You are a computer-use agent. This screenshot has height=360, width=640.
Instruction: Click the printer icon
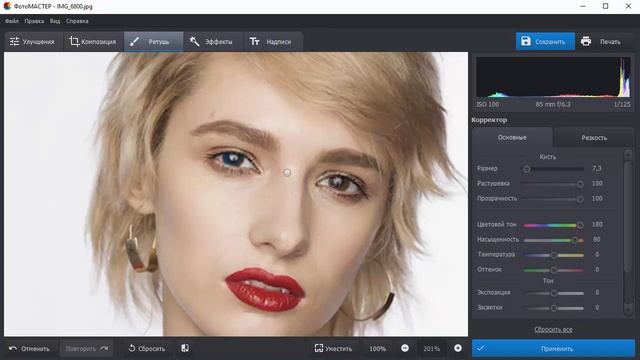586,41
